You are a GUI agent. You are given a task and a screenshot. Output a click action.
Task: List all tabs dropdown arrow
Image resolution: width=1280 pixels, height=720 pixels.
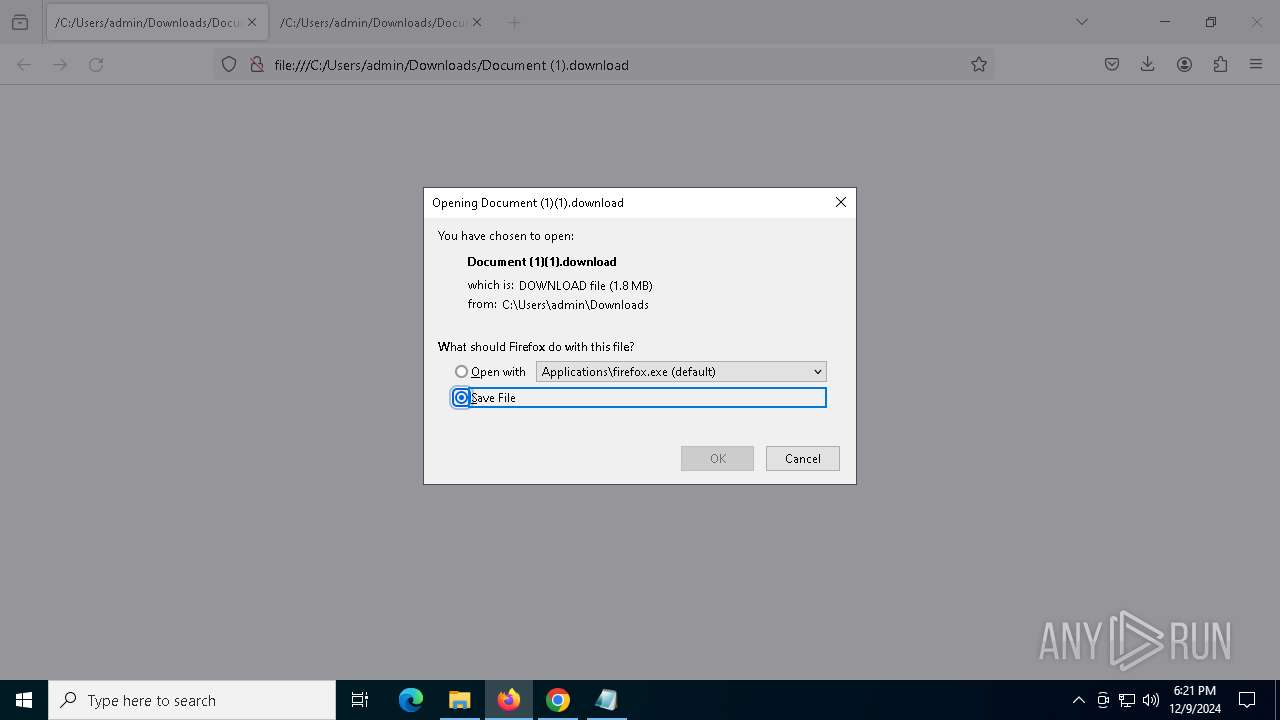pos(1082,22)
